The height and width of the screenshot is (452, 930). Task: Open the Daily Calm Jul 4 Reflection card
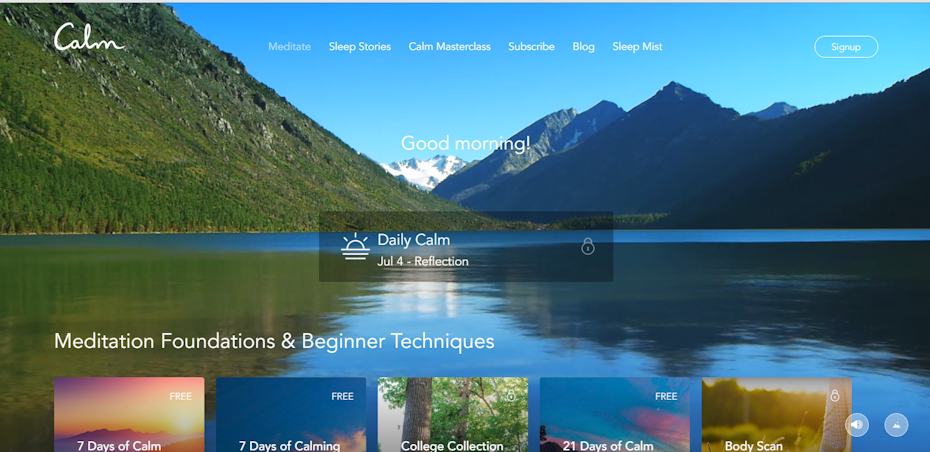[466, 246]
